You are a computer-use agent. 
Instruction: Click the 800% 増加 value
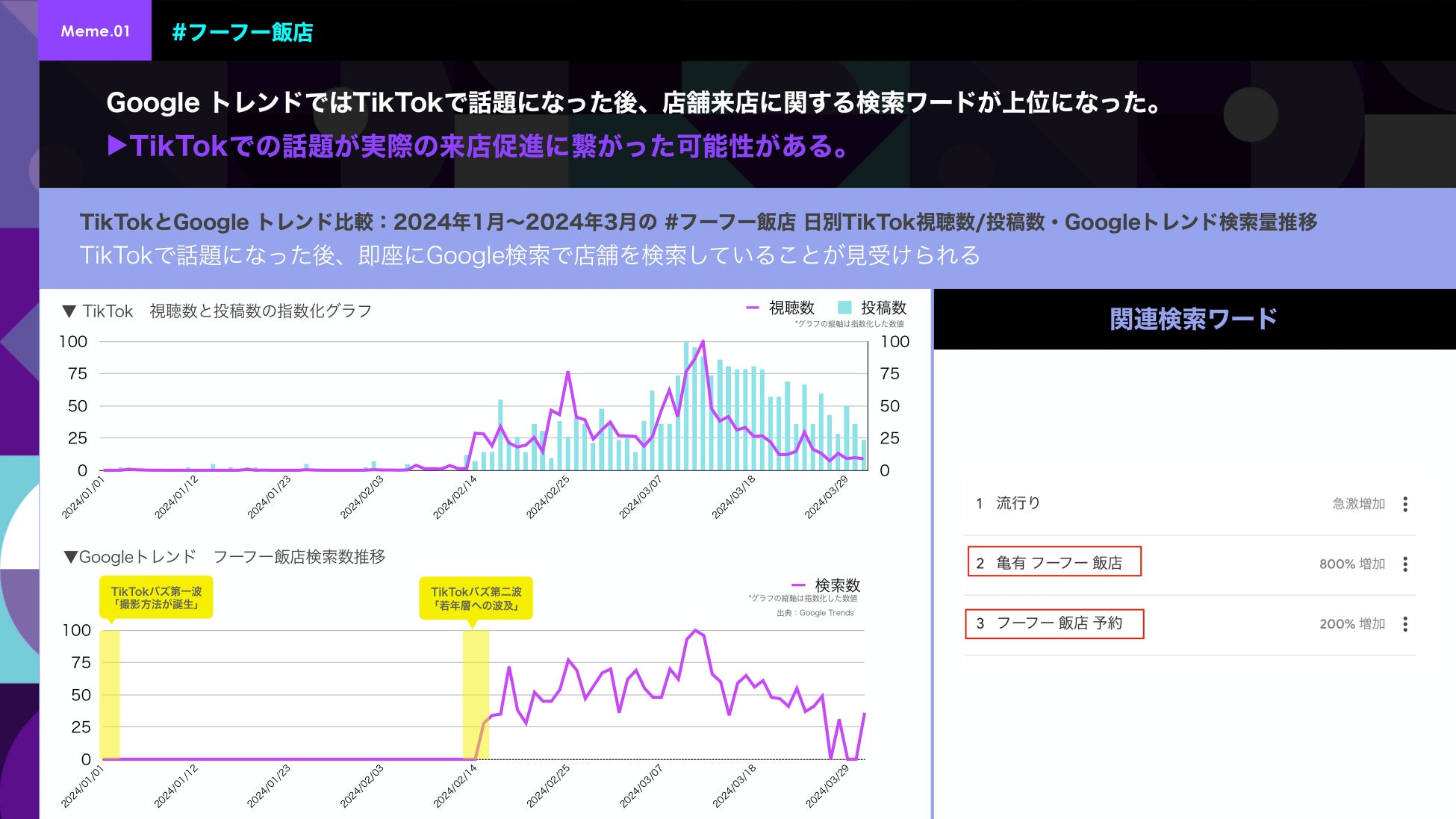point(1351,564)
